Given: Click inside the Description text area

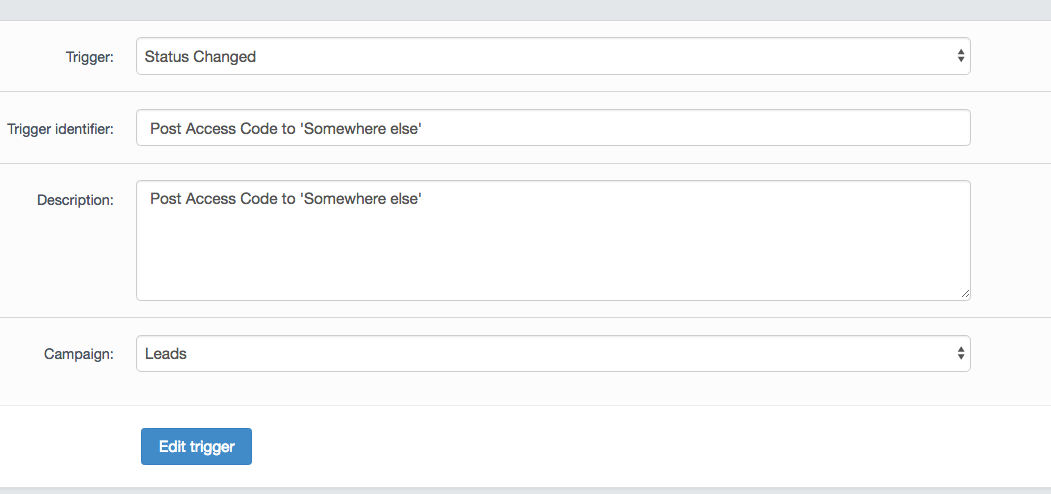Looking at the screenshot, I should (x=552, y=240).
